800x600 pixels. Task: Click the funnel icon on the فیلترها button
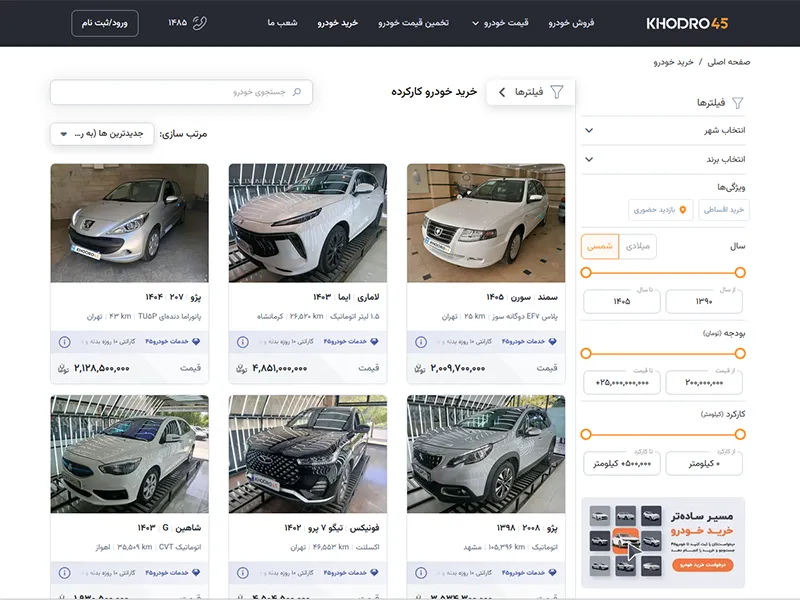(x=557, y=92)
